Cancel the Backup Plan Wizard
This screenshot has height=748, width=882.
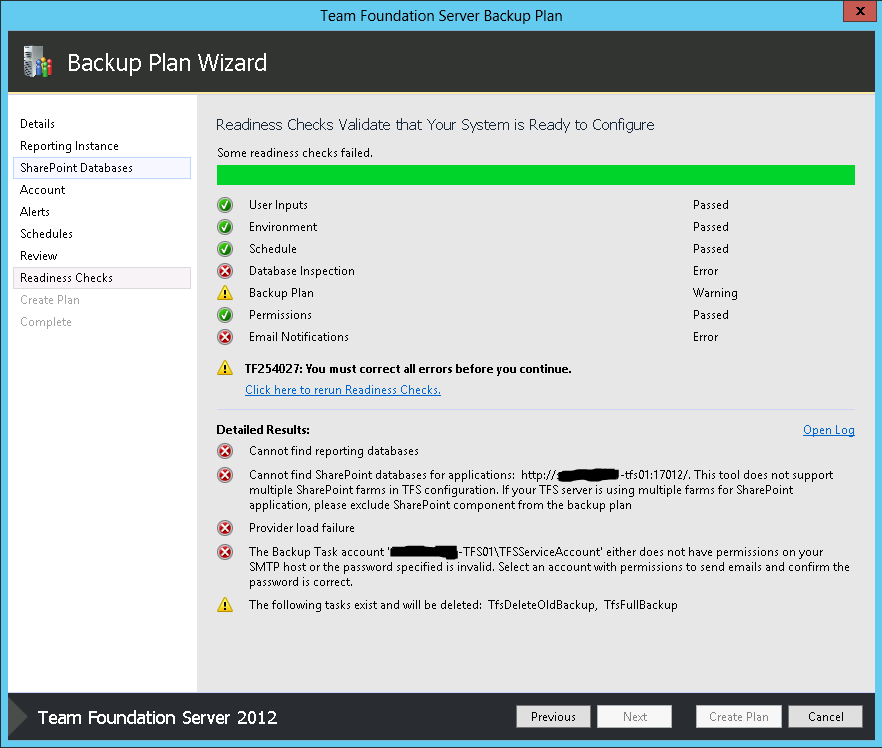click(825, 716)
